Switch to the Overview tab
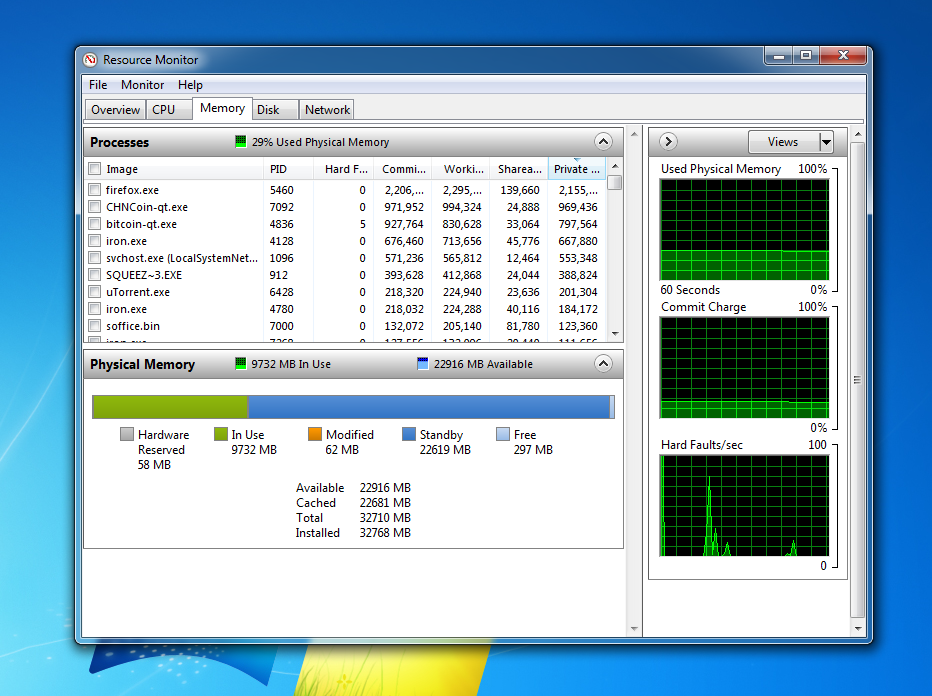Image resolution: width=932 pixels, height=696 pixels. 115,110
